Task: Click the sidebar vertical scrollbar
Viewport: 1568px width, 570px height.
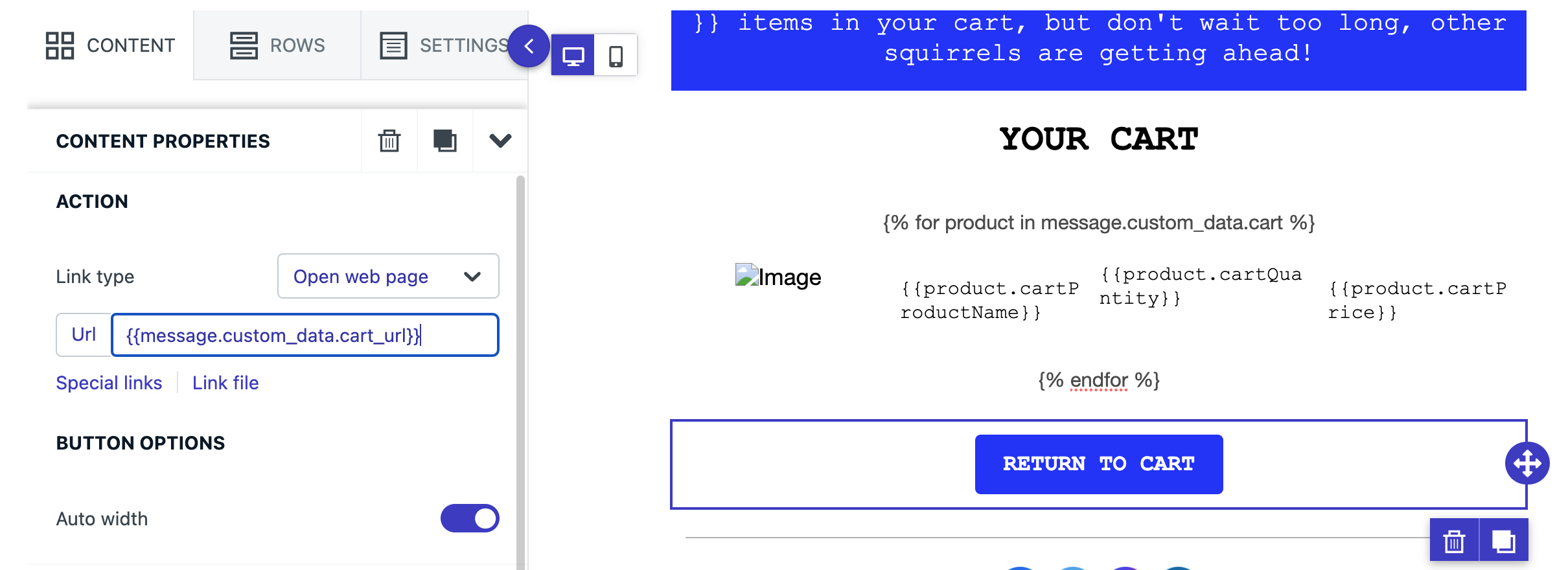Action: point(520,372)
